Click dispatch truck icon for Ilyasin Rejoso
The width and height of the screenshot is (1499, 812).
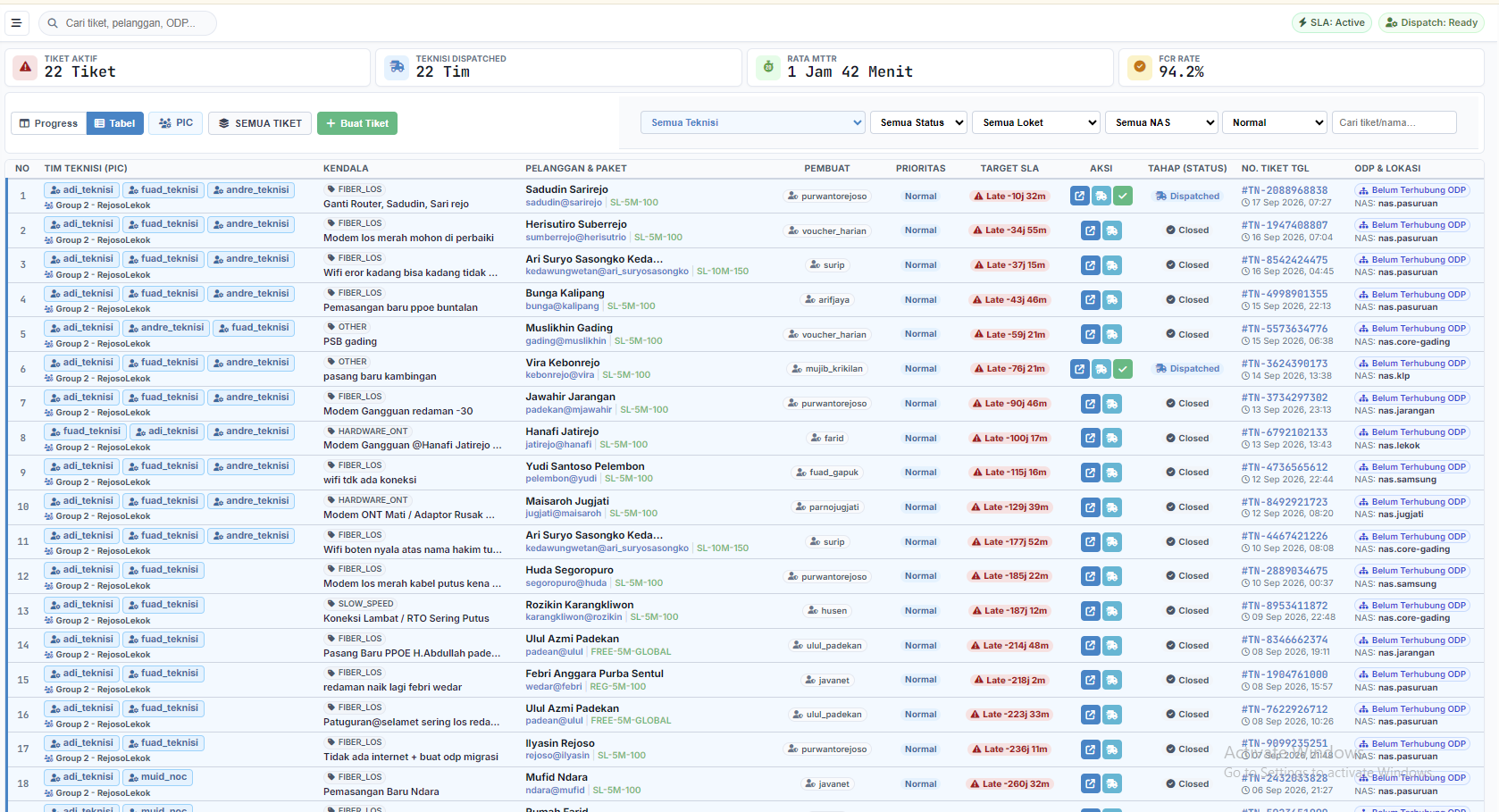[x=1112, y=749]
